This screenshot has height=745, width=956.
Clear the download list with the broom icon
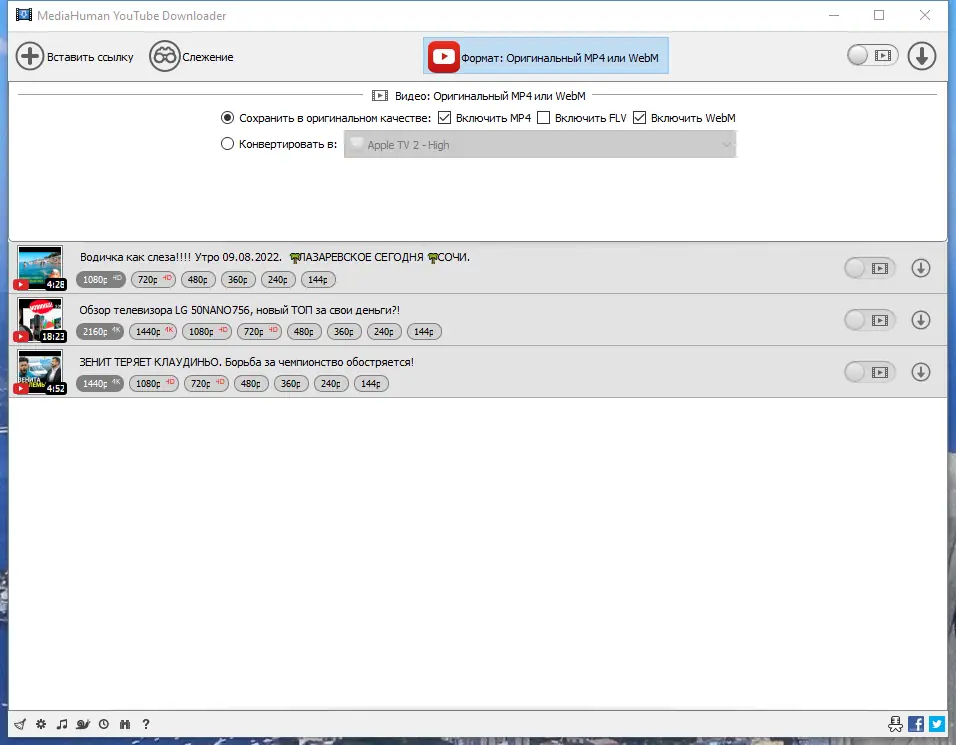pos(20,724)
